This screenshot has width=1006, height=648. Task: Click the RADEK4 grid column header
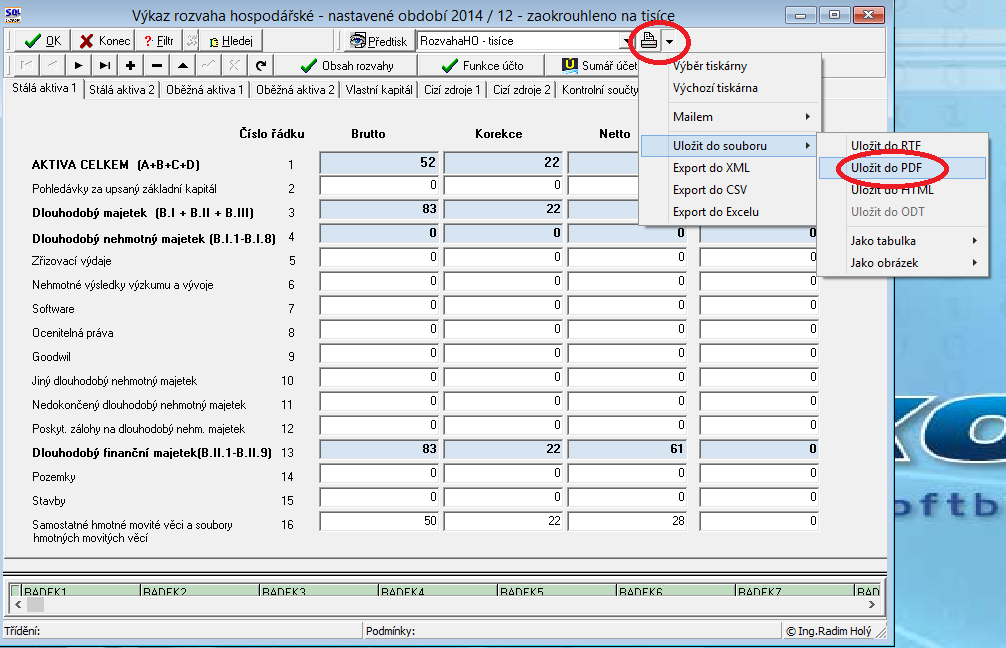438,590
